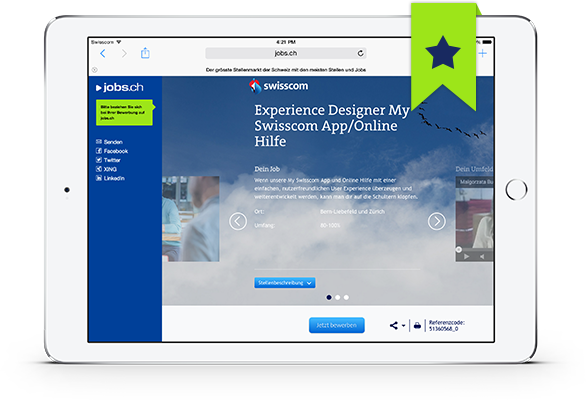Share the job on LinkedIn
The image size is (586, 400).
pos(110,178)
